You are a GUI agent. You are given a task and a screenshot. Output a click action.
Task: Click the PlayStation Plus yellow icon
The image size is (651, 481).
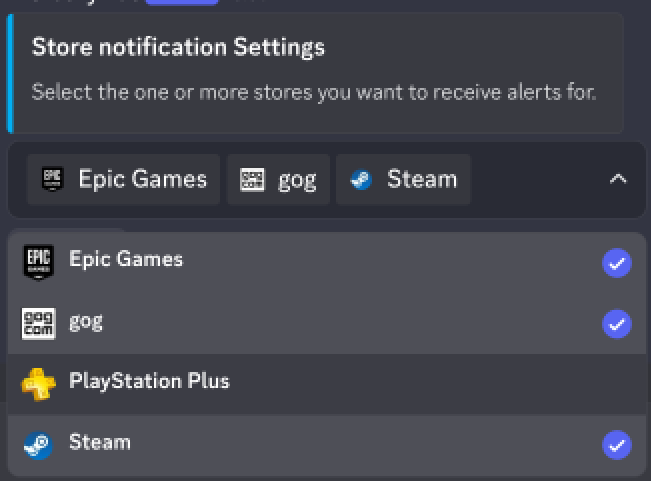coord(38,384)
